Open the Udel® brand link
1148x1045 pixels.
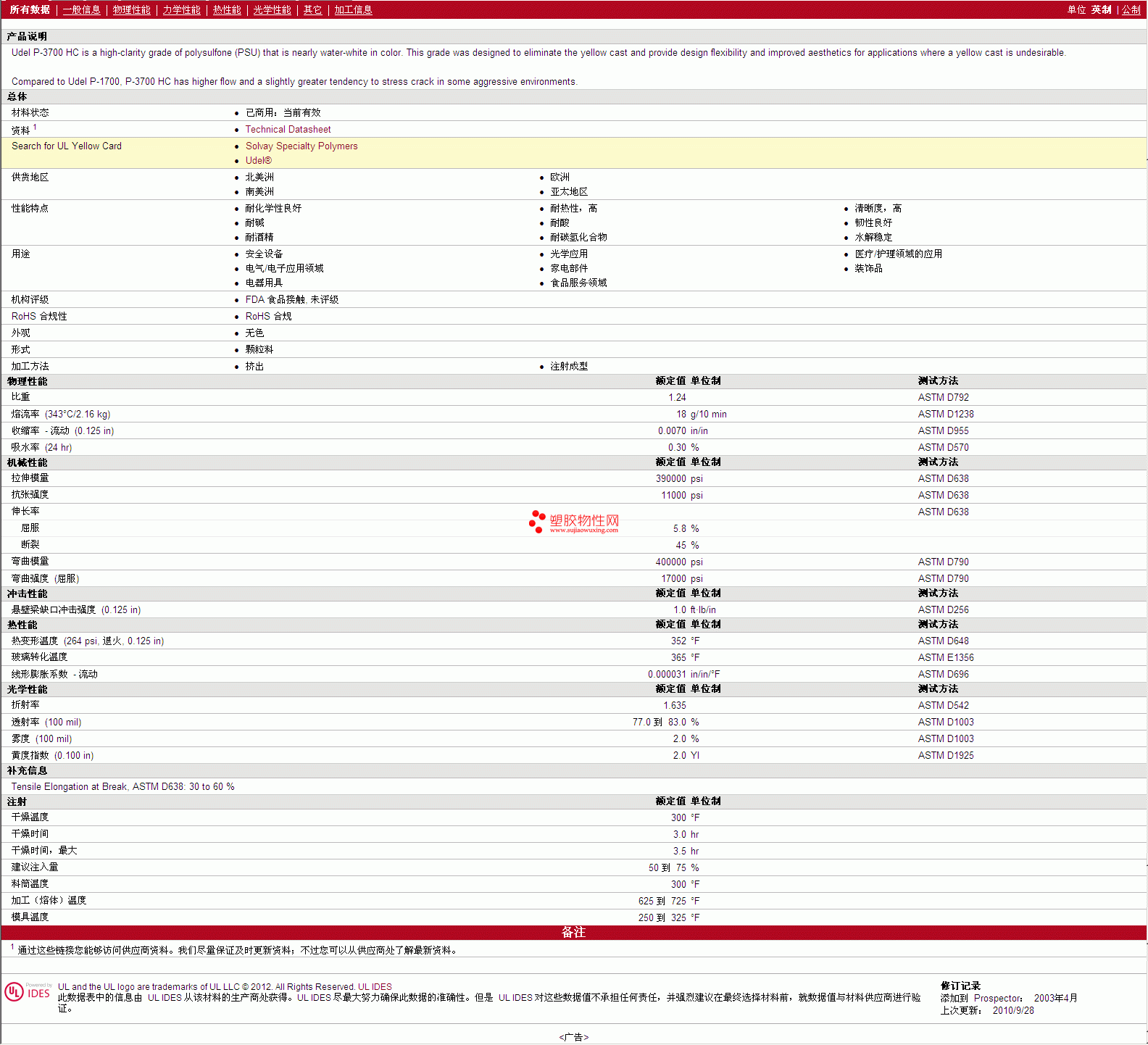[259, 160]
